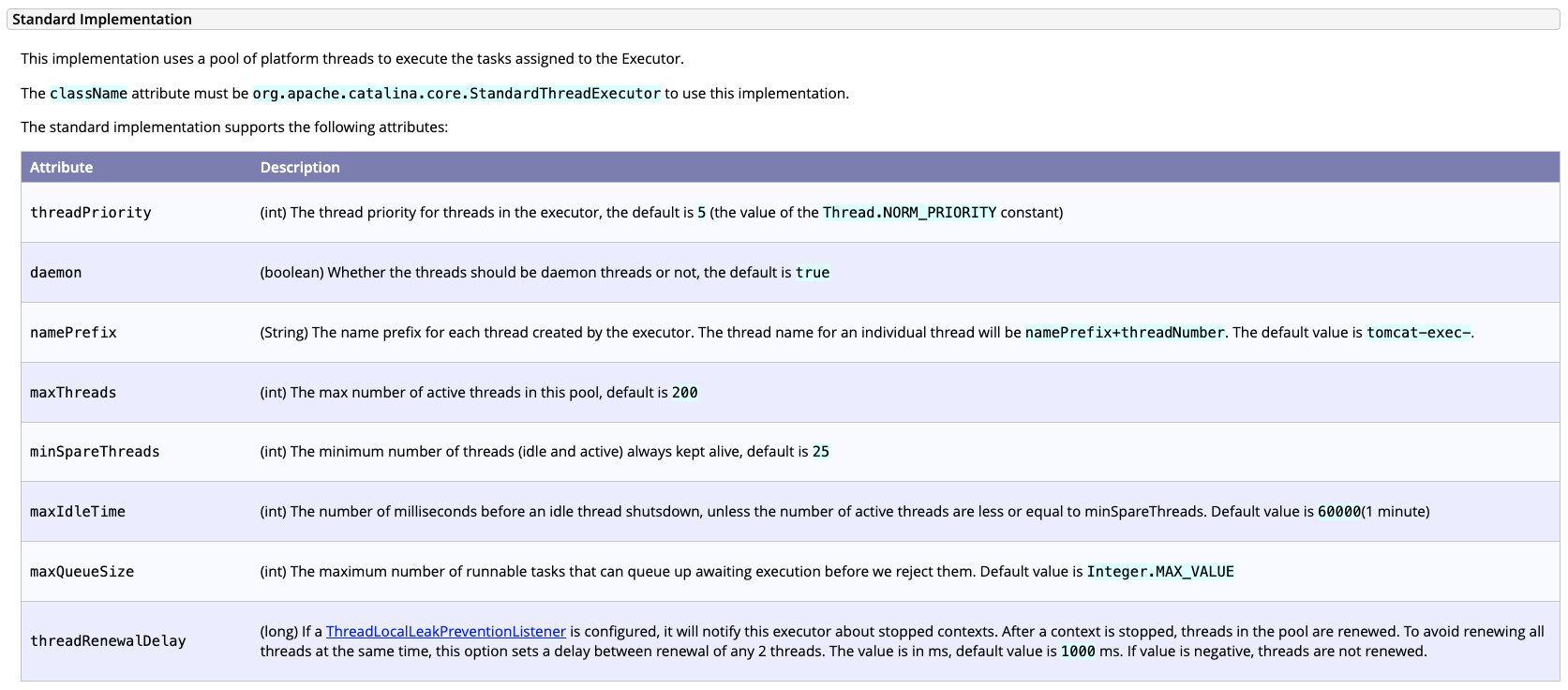Click the default value 200 for maxThreads
Image resolution: width=1568 pixels, height=690 pixels.
(684, 393)
